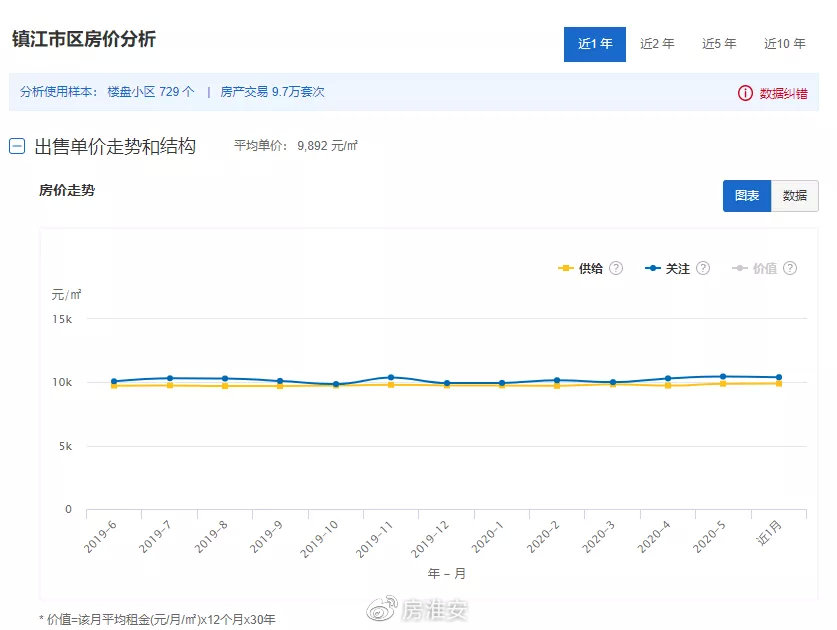This screenshot has width=837, height=630.
Task: Click the 价值 formula footnote text
Action: (157, 619)
